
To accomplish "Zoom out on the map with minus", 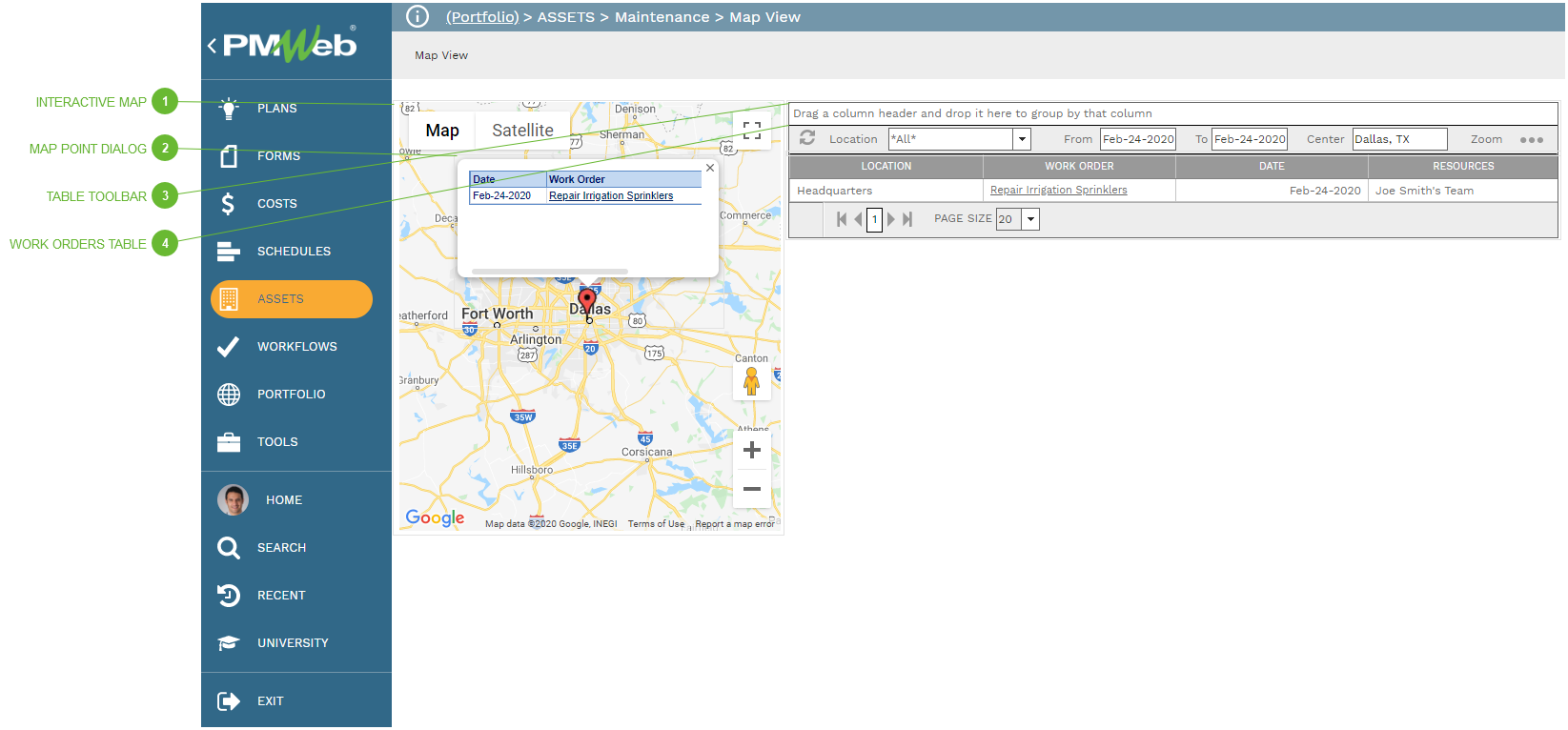I will [751, 489].
